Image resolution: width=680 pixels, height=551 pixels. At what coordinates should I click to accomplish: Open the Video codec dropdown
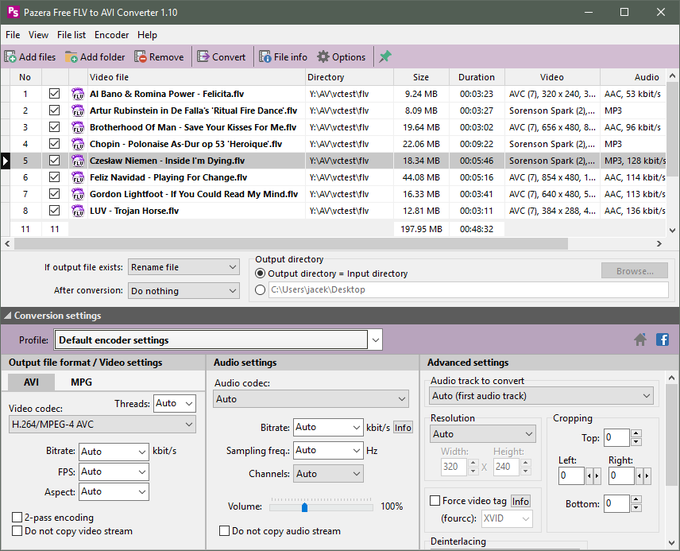102,424
